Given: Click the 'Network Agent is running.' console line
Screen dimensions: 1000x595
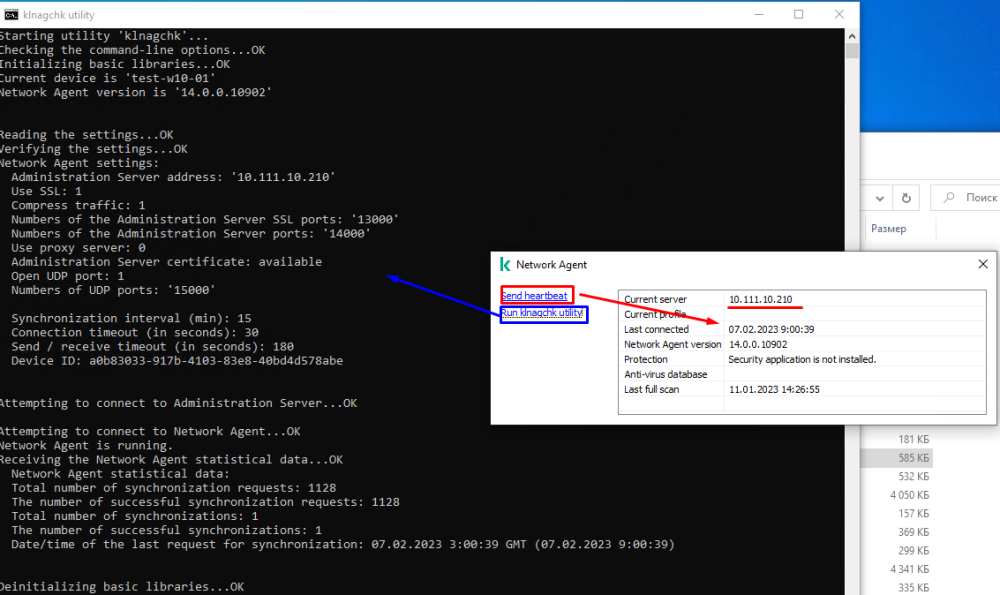Looking at the screenshot, I should [86, 446].
